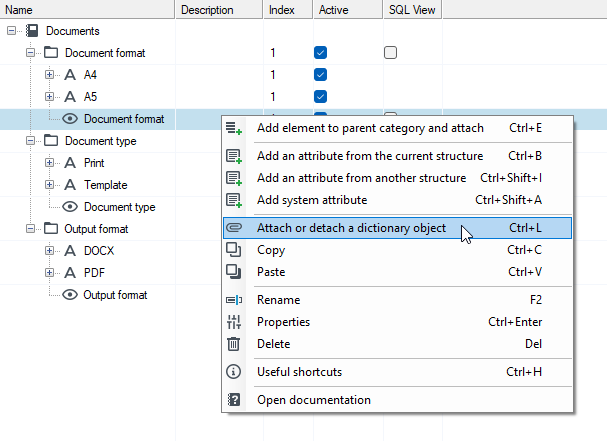Screen dimensions: 607x441
Task: Select the DOCX tree row
Action: [x=99, y=251]
